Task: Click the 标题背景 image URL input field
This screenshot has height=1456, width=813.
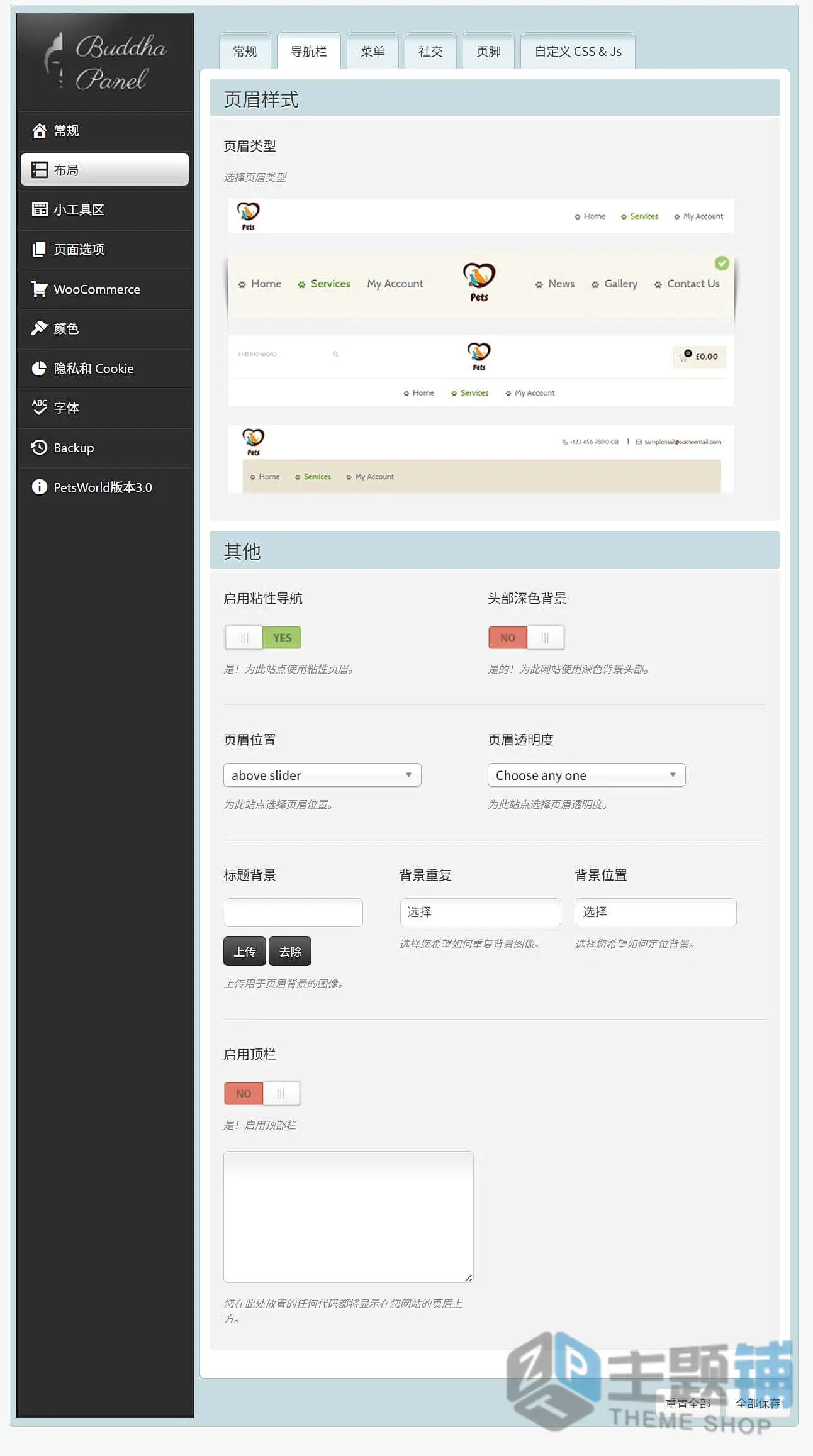Action: (293, 912)
